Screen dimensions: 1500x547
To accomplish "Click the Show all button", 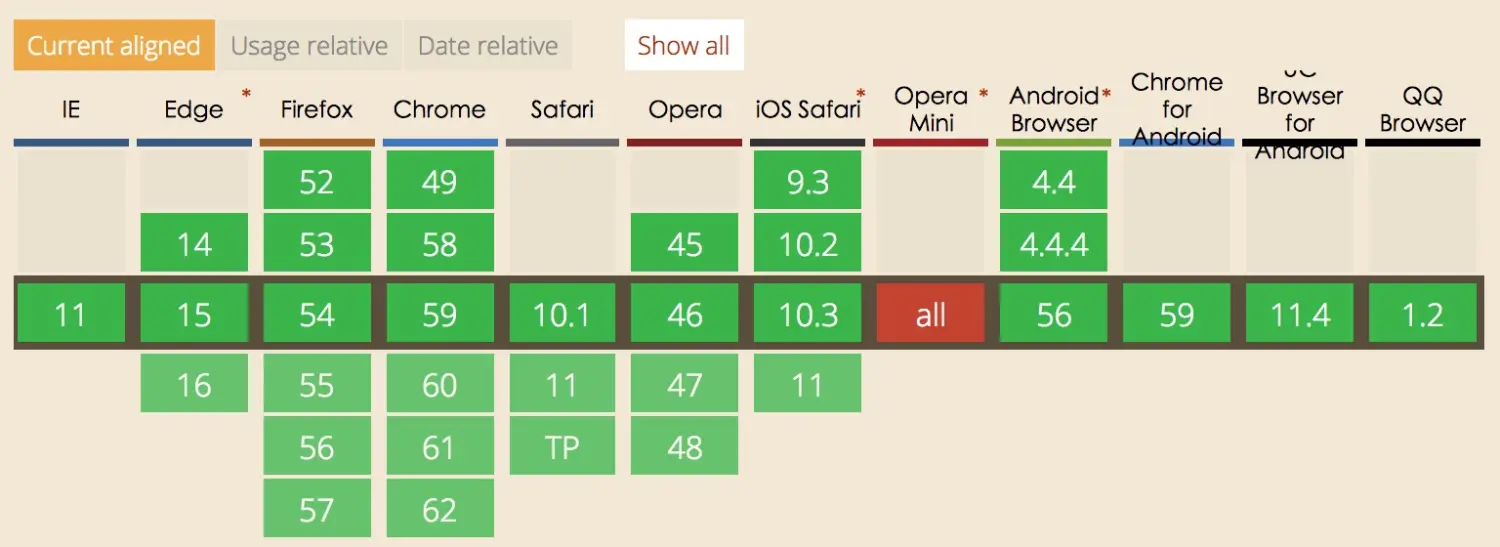I will (x=684, y=46).
